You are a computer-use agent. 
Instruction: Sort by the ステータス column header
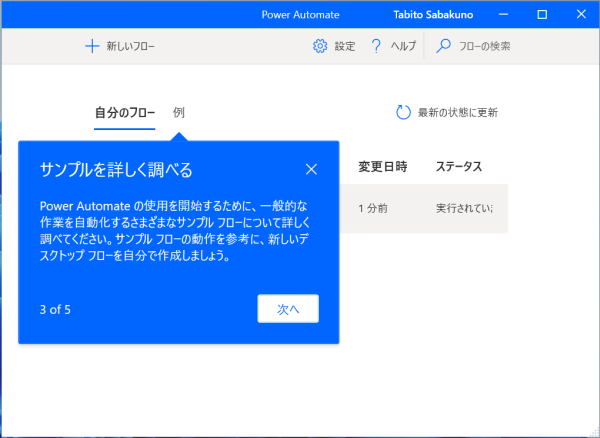pyautogui.click(x=459, y=167)
